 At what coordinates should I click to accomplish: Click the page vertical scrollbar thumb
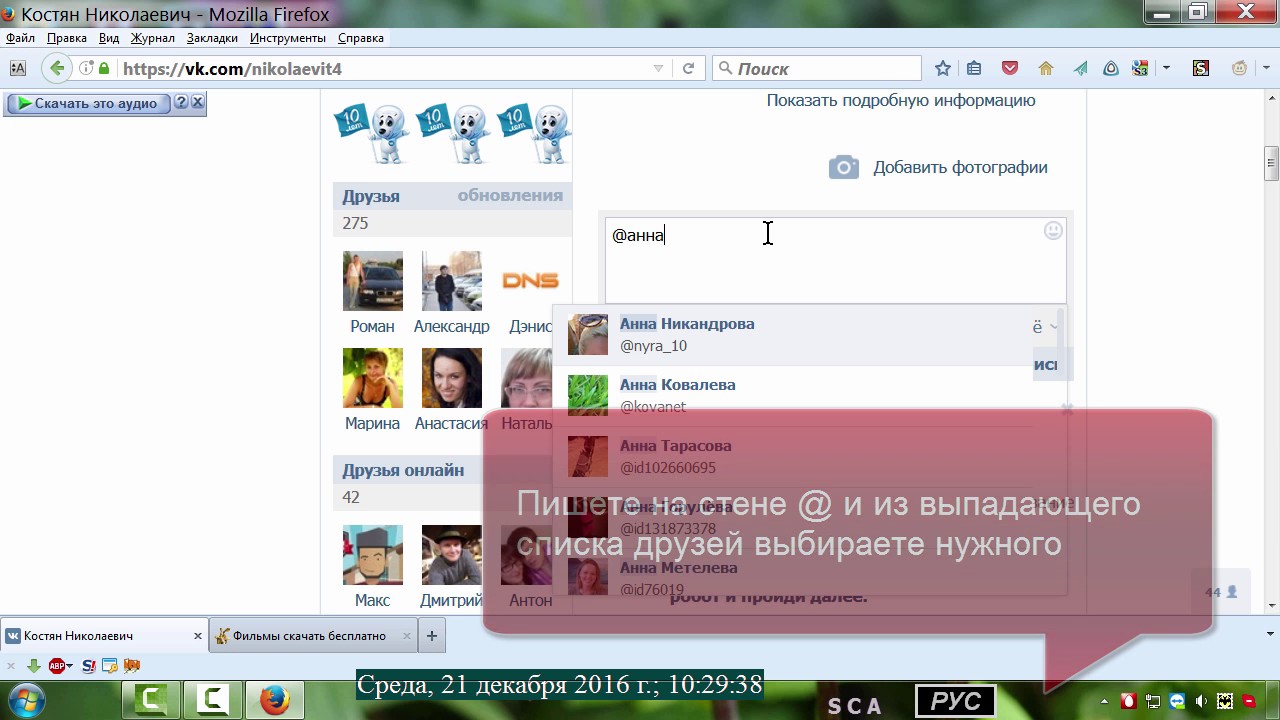click(1271, 163)
